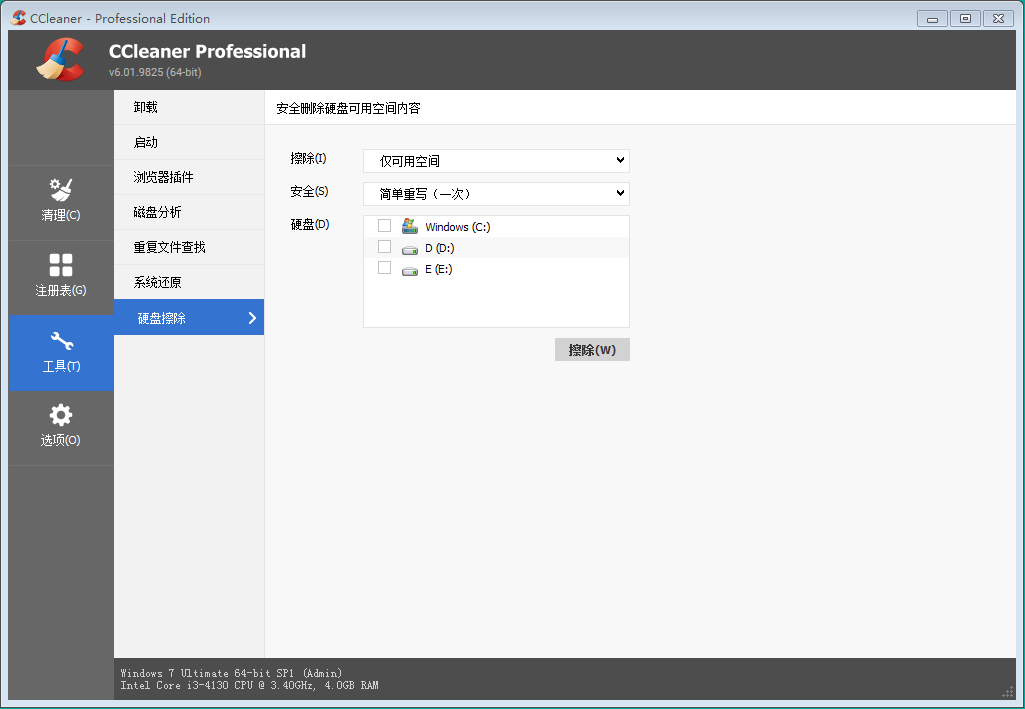Check the Windows (C:) drive checkbox
The image size is (1025, 709).
pos(384,226)
